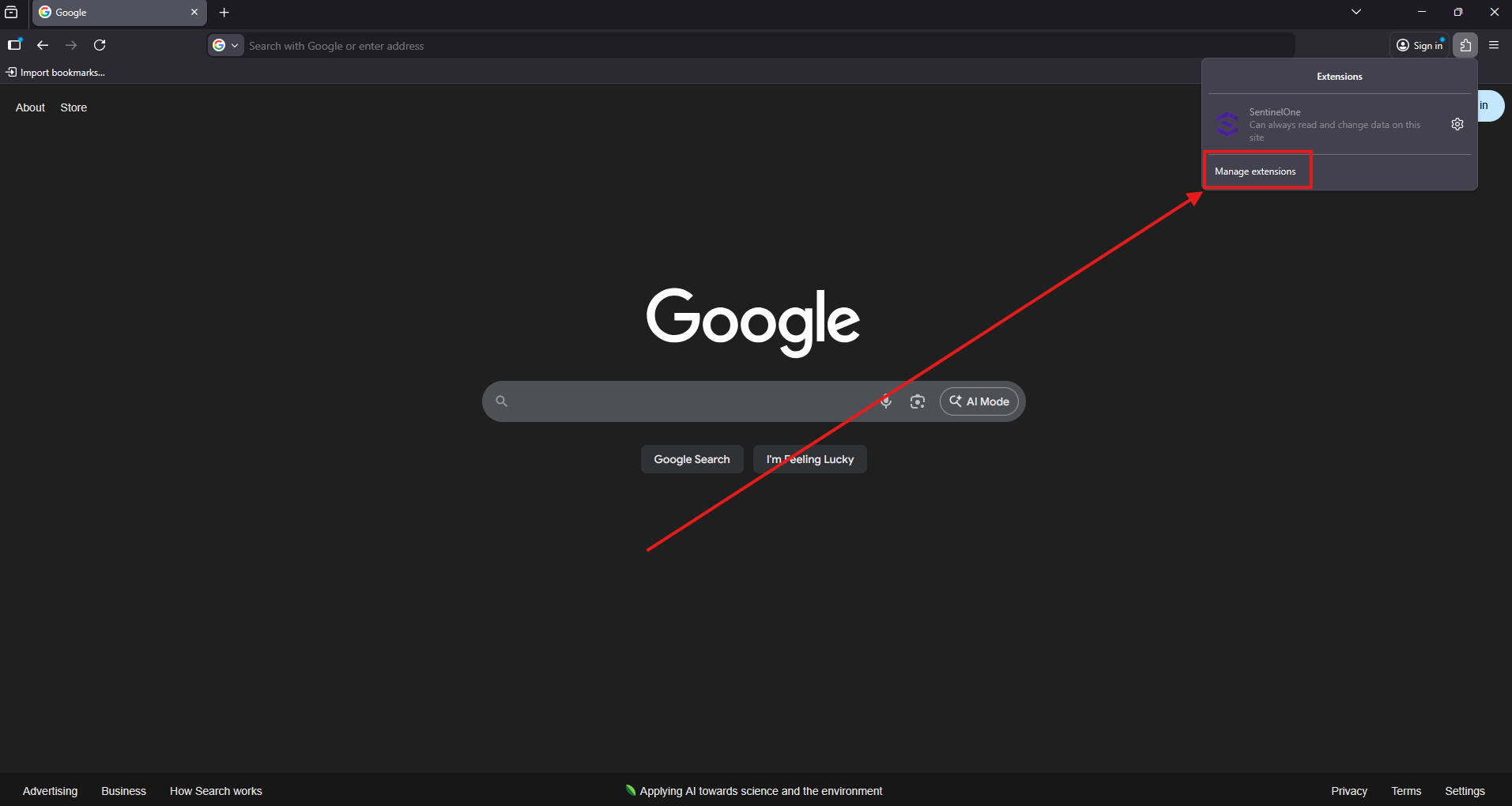1512x806 pixels.
Task: Open How Search works link
Action: pos(216,791)
